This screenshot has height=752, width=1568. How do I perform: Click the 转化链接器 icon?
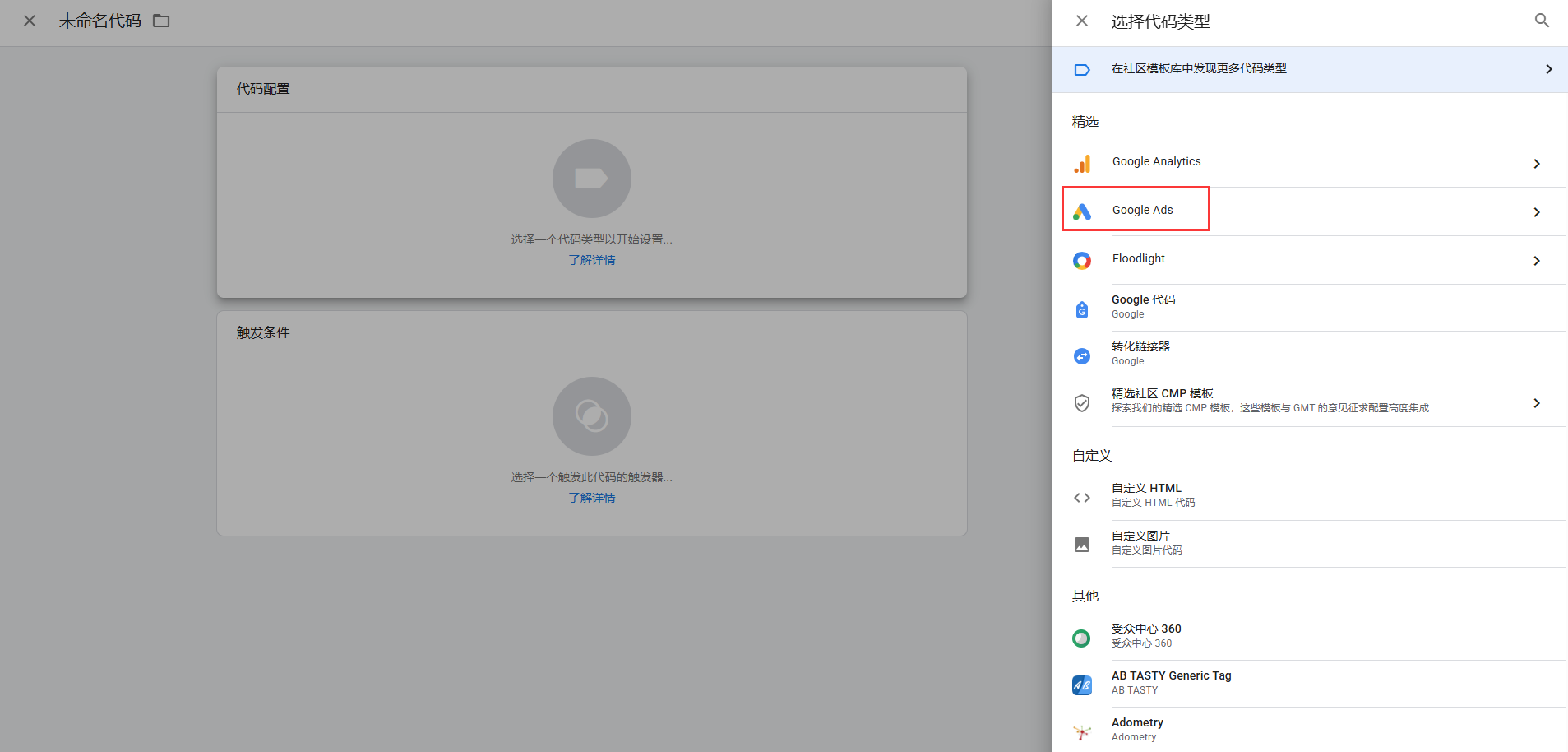(1082, 356)
